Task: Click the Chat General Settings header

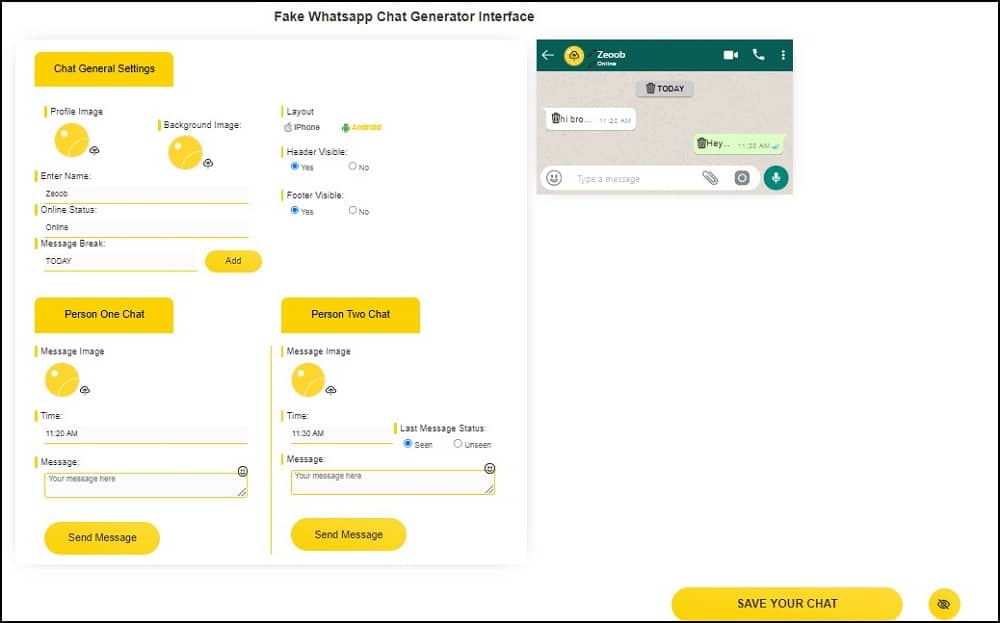Action: 104,69
